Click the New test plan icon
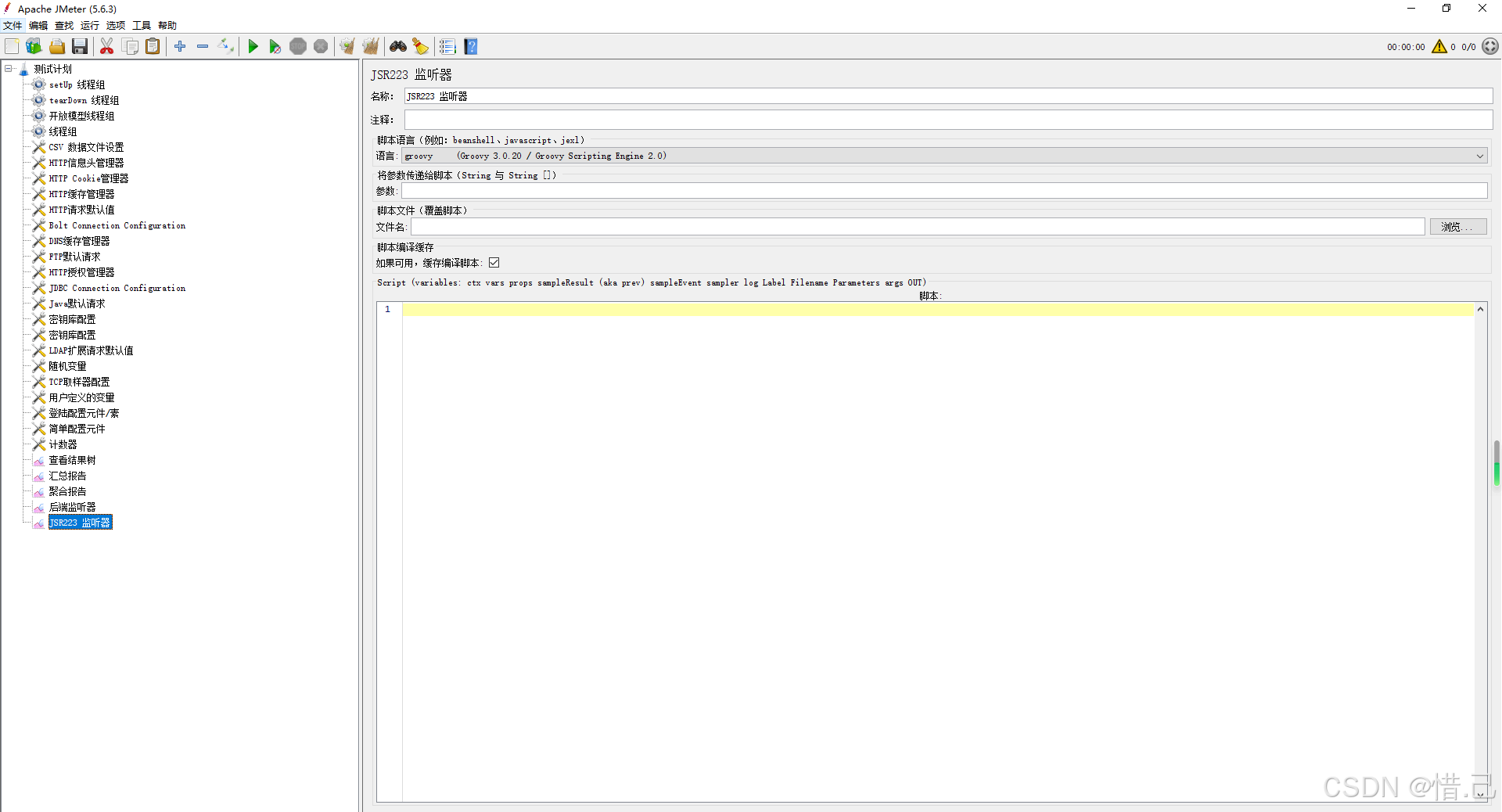1502x812 pixels. (12, 47)
